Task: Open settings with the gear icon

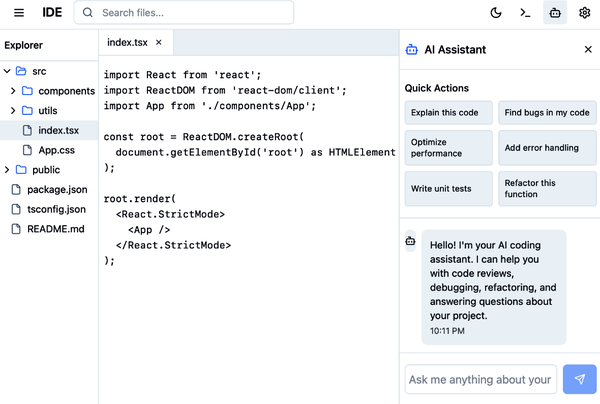Action: (584, 13)
